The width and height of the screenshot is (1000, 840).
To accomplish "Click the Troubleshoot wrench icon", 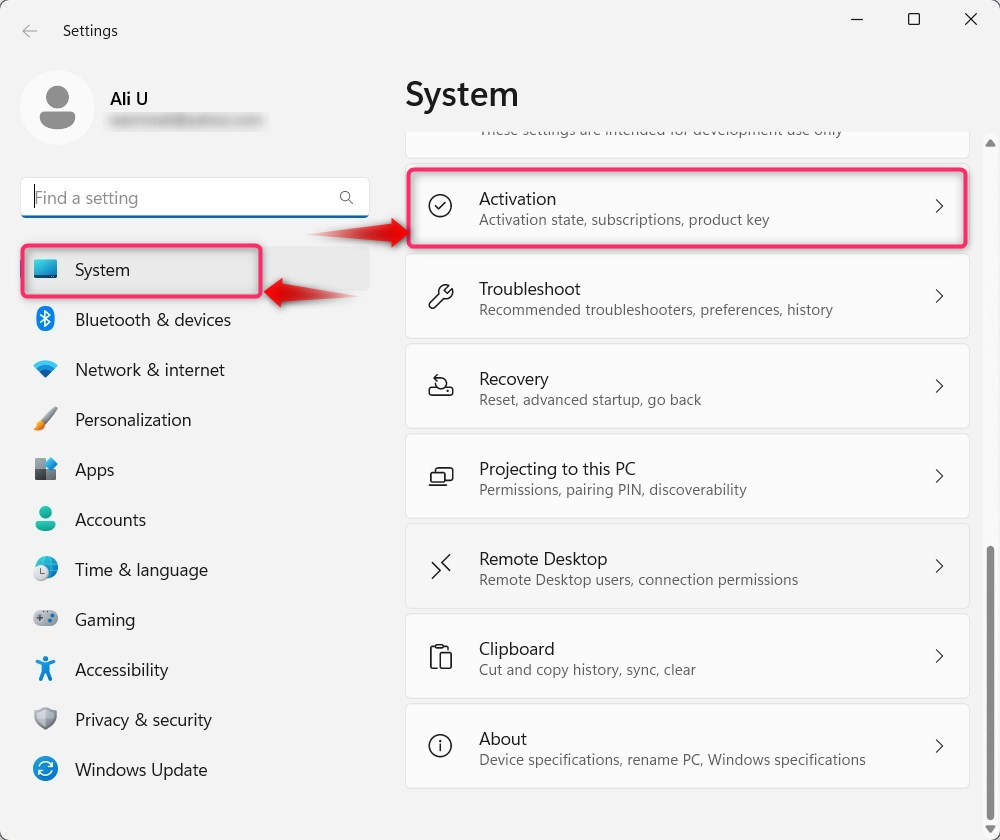I will click(x=440, y=297).
